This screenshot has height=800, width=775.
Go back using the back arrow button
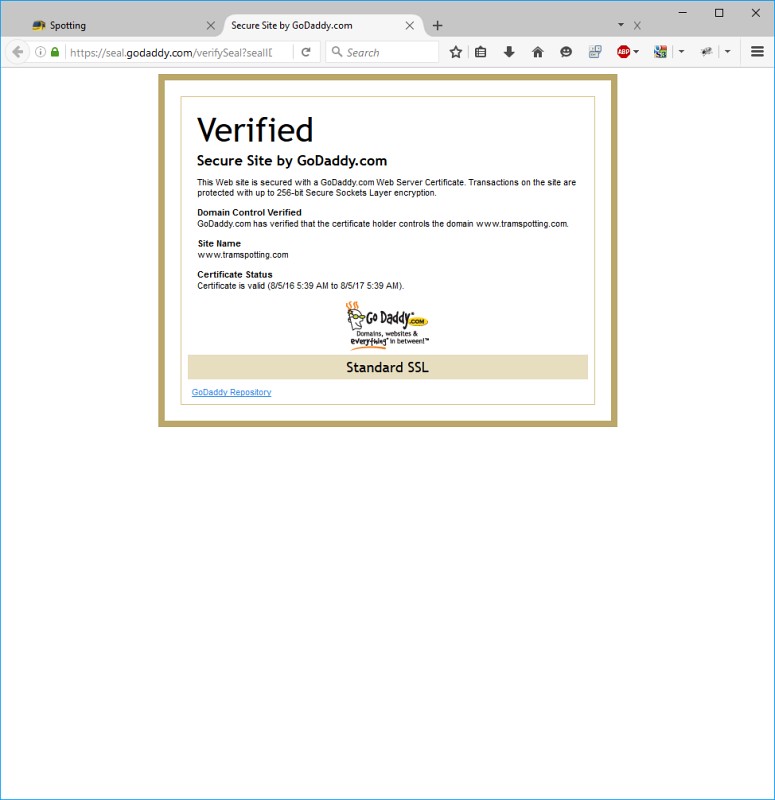pyautogui.click(x=17, y=52)
